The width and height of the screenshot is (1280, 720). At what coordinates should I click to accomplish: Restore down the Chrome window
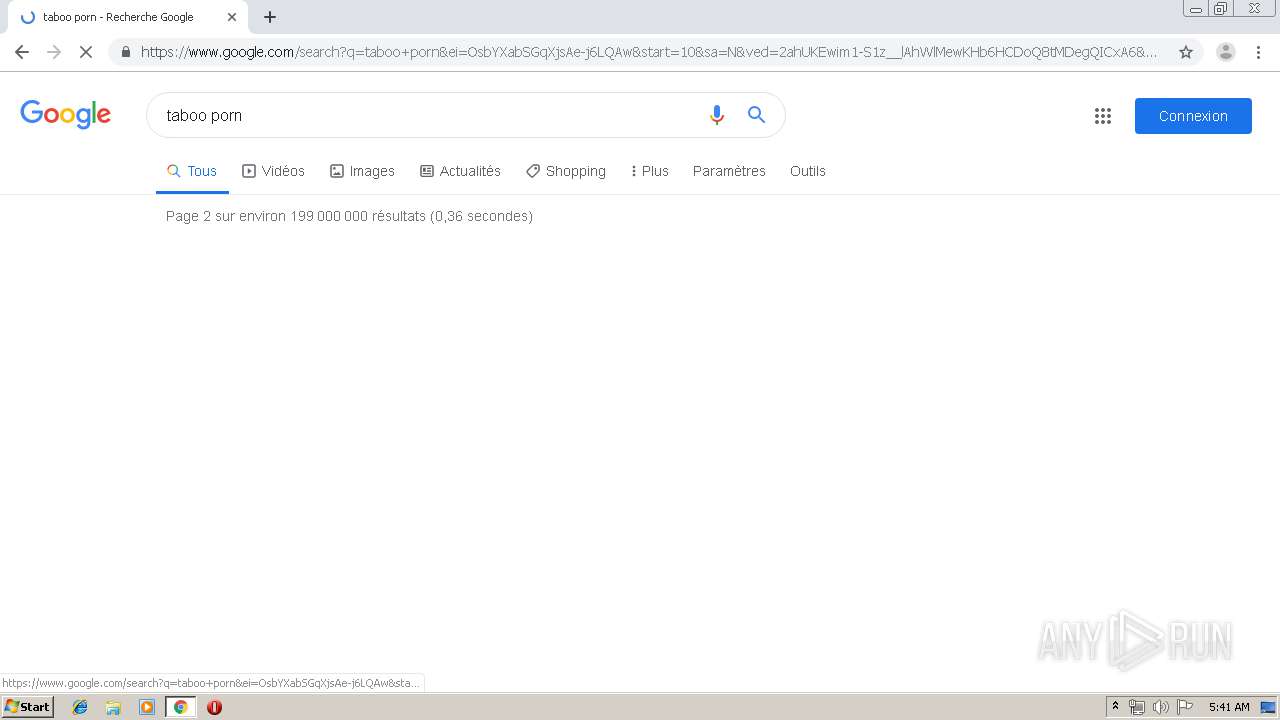[x=1221, y=9]
